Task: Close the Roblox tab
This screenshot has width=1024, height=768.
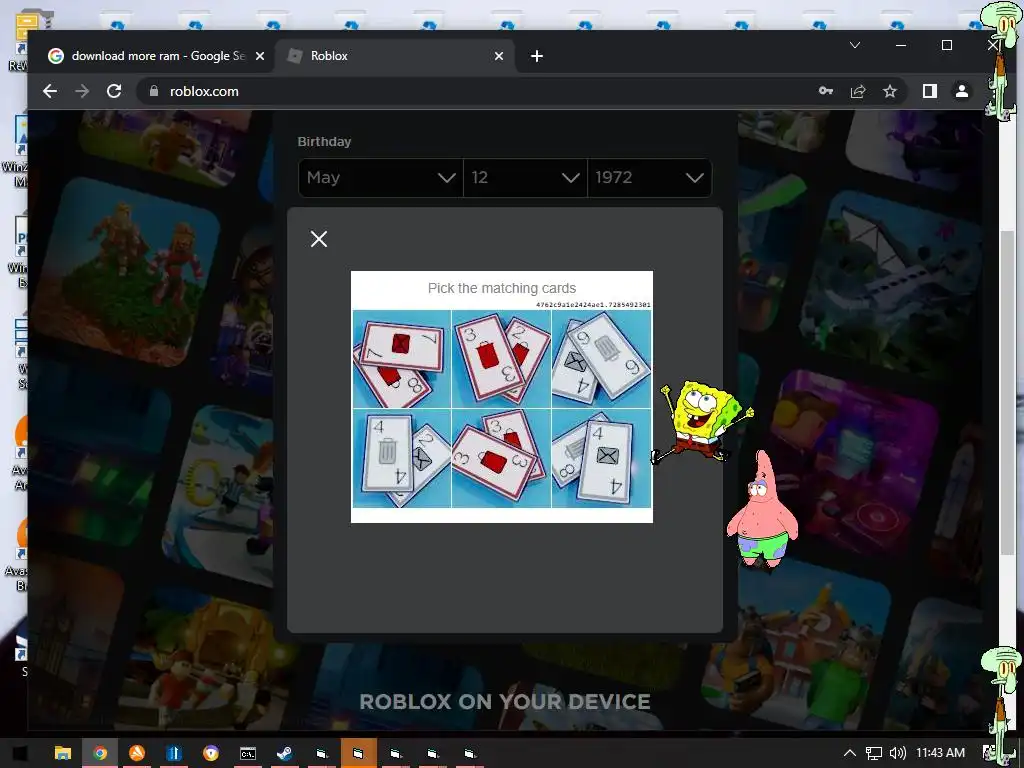Action: click(499, 56)
